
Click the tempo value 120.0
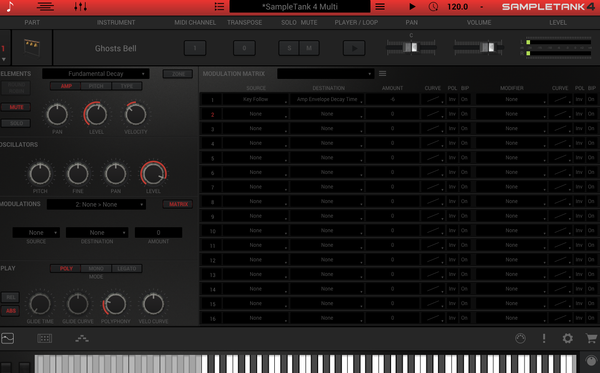click(458, 7)
